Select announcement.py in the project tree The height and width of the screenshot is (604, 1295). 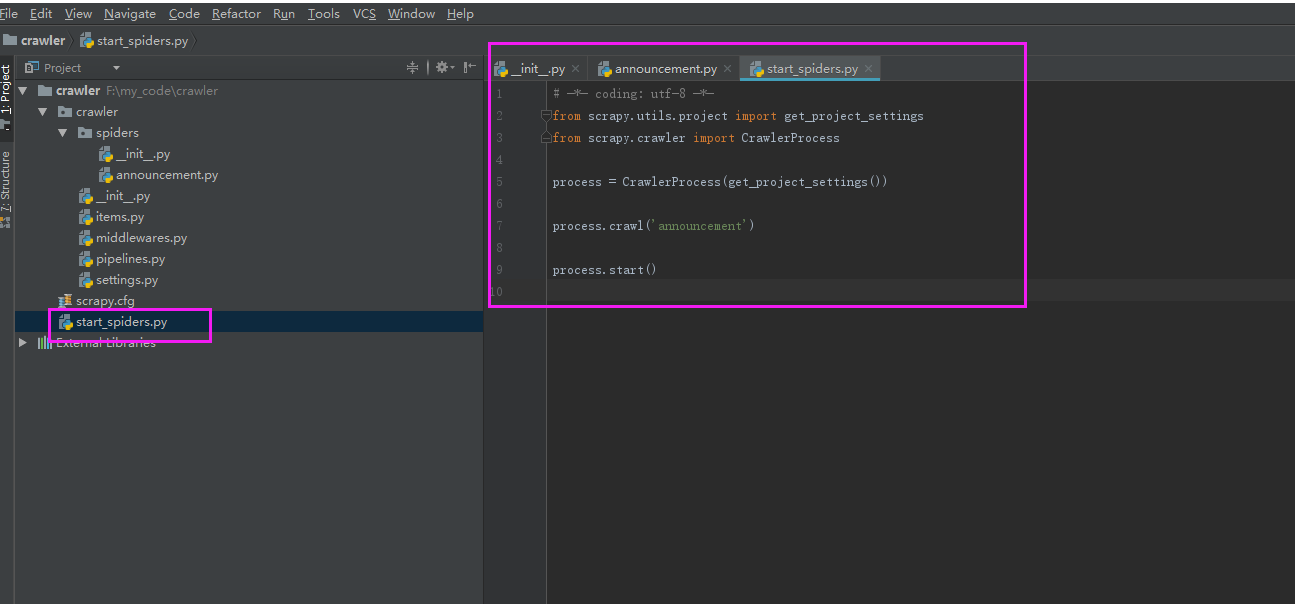[x=167, y=175]
